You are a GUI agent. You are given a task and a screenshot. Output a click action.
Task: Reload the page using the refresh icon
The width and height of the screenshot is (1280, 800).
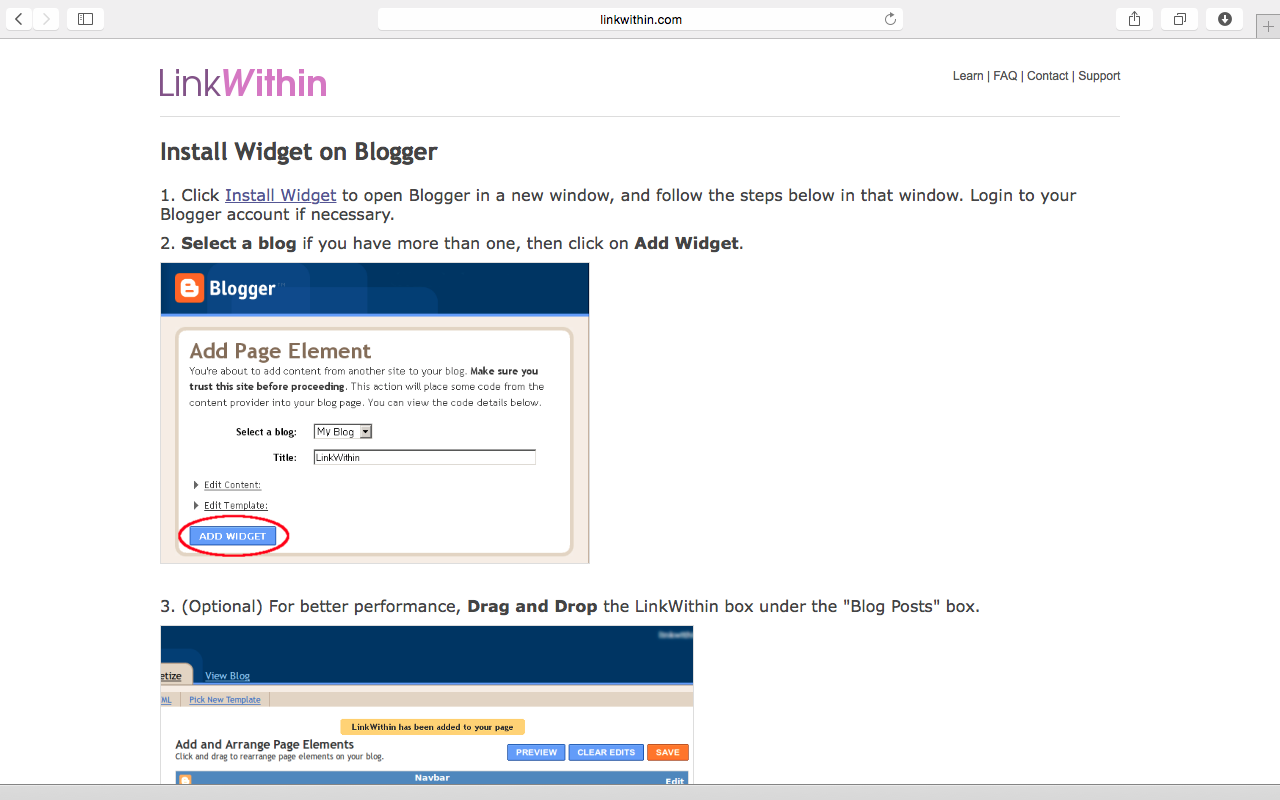890,19
